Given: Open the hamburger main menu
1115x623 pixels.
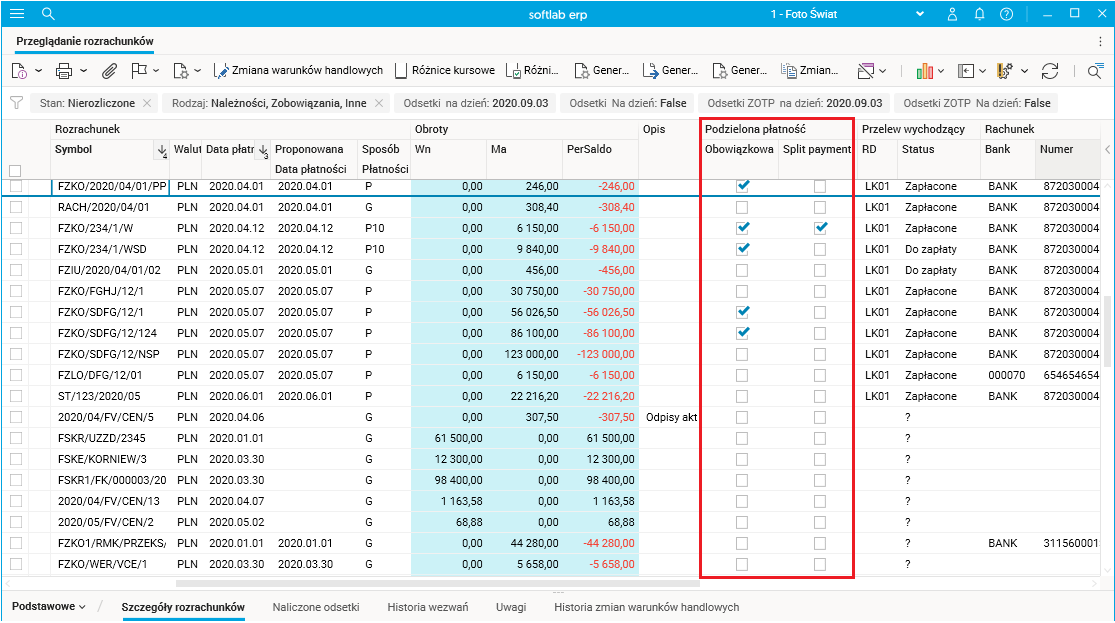Looking at the screenshot, I should click(x=17, y=14).
